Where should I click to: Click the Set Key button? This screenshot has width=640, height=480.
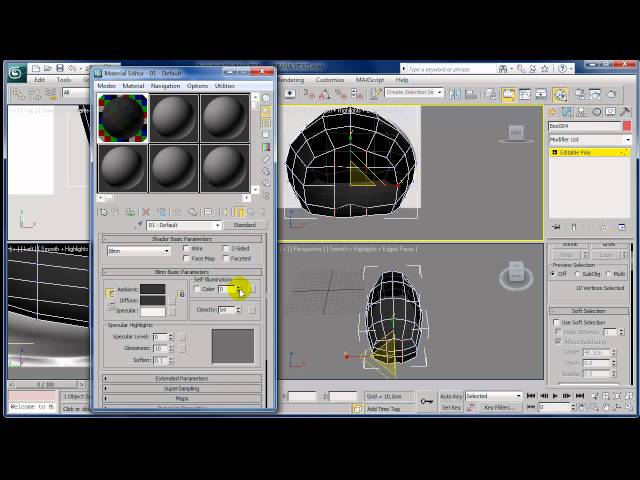click(x=451, y=407)
